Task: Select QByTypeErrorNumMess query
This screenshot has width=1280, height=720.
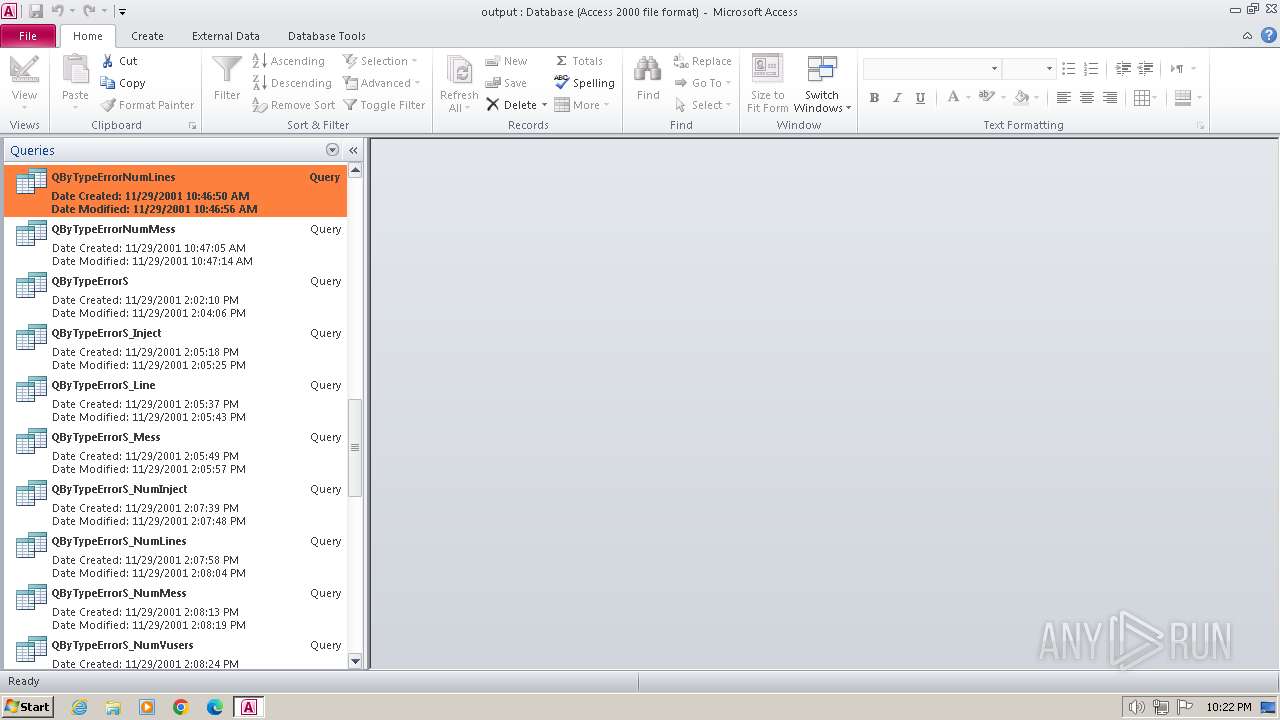Action: 176,244
